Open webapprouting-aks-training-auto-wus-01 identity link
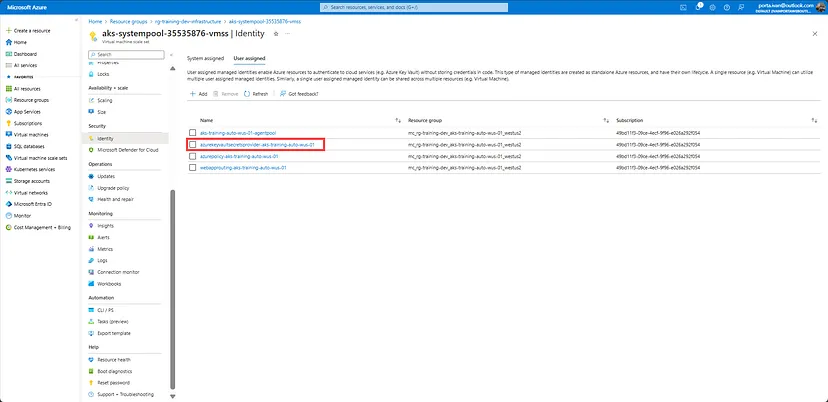The image size is (828, 402). pyautogui.click(x=243, y=167)
